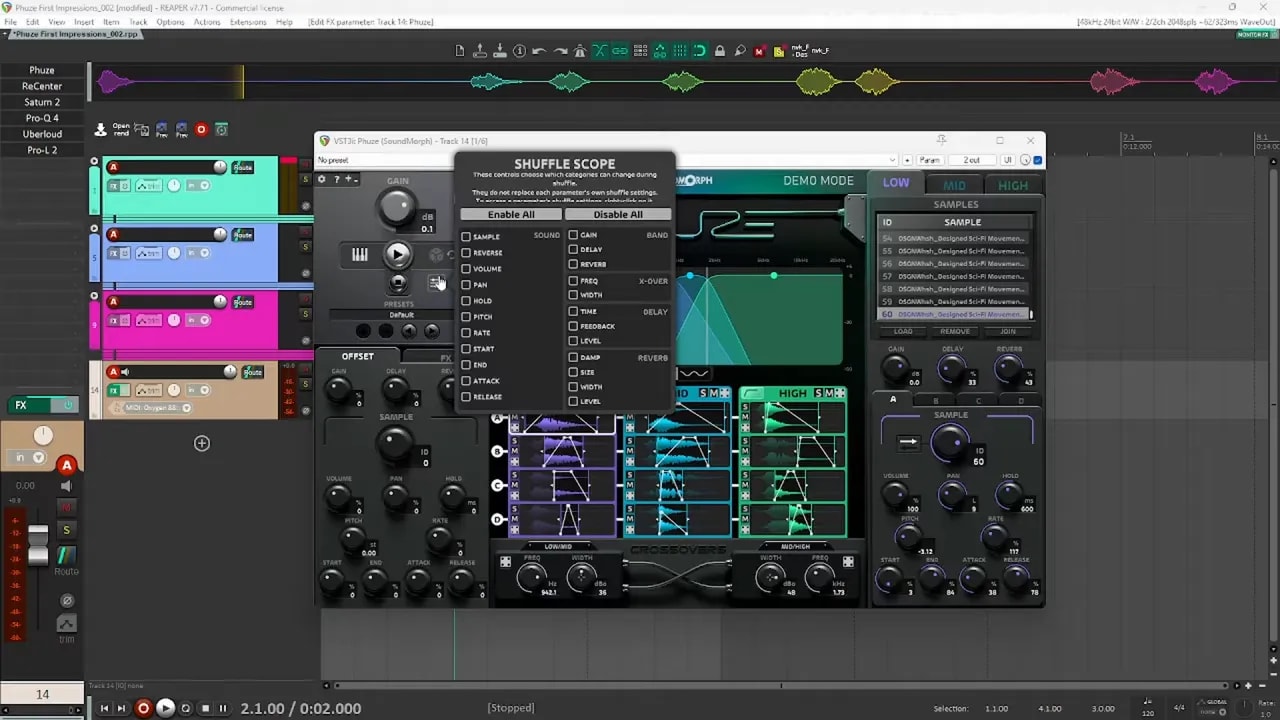Viewport: 1280px width, 720px height.
Task: Click the JOIN samples button
Action: click(x=1007, y=331)
